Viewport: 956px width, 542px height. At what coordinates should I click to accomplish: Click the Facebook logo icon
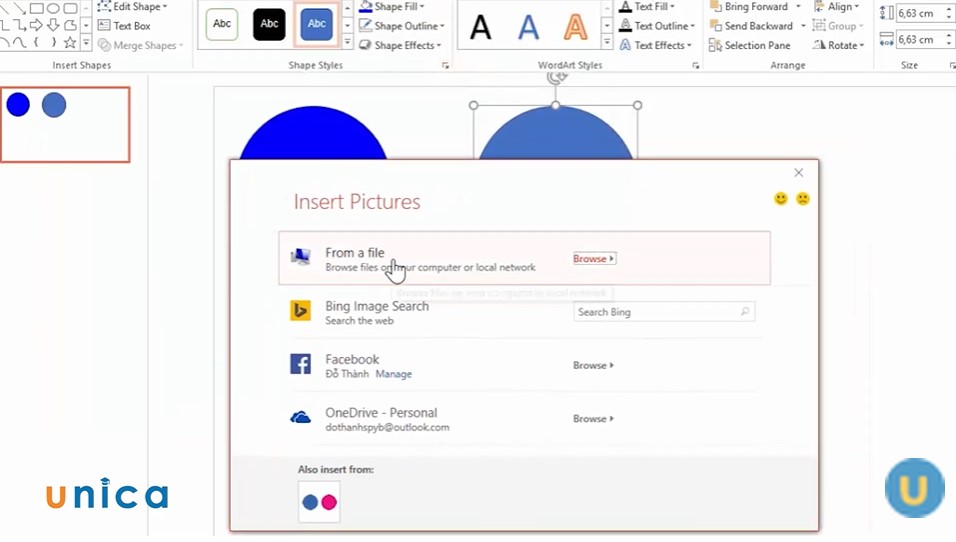point(300,364)
